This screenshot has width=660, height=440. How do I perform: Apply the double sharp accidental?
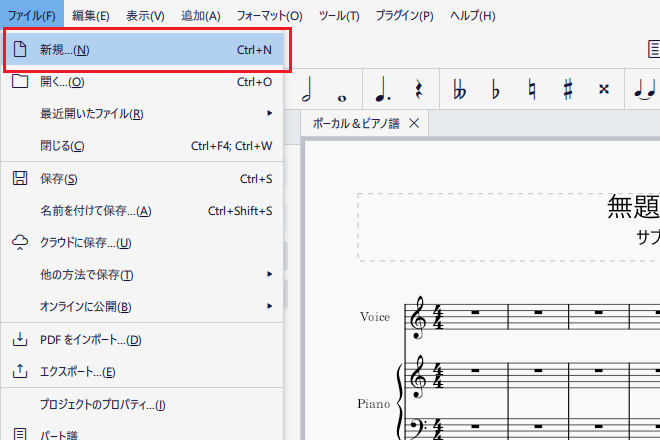(603, 89)
